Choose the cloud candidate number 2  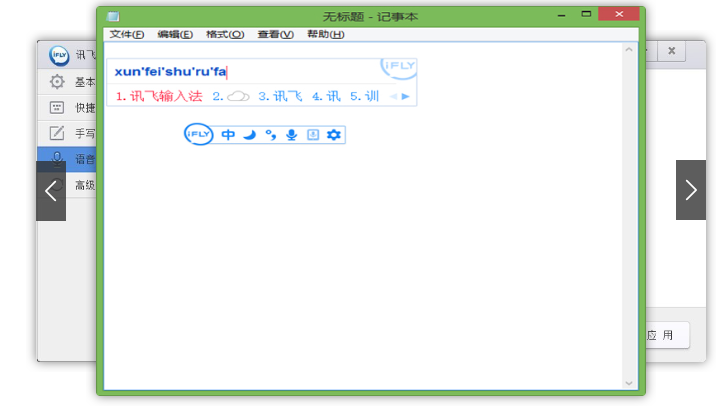[231, 96]
